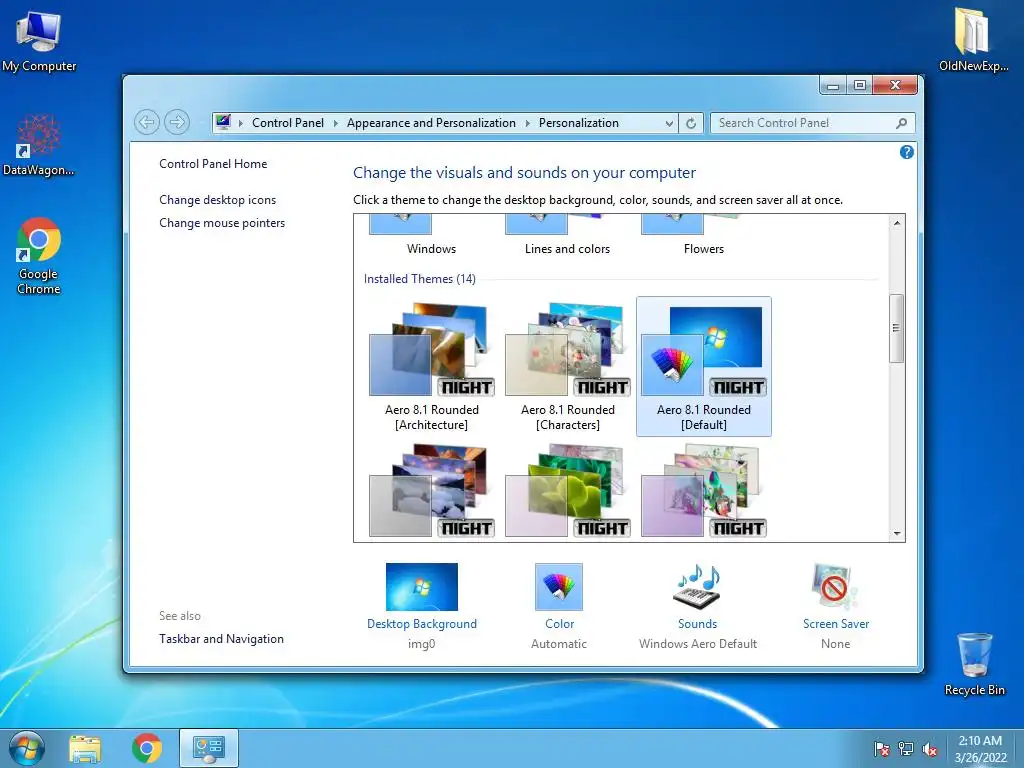Click the blue help question mark icon
The height and width of the screenshot is (768, 1024).
[x=906, y=152]
